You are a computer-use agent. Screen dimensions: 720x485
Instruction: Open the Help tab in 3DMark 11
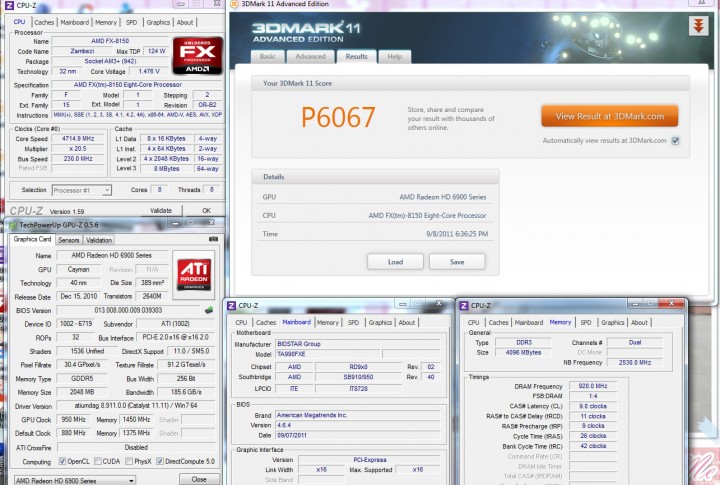[394, 56]
